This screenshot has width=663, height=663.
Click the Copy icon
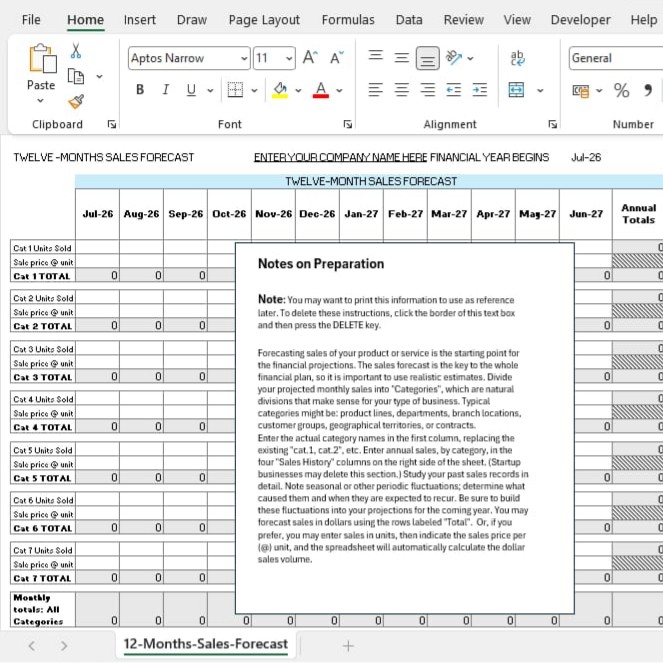tap(76, 77)
